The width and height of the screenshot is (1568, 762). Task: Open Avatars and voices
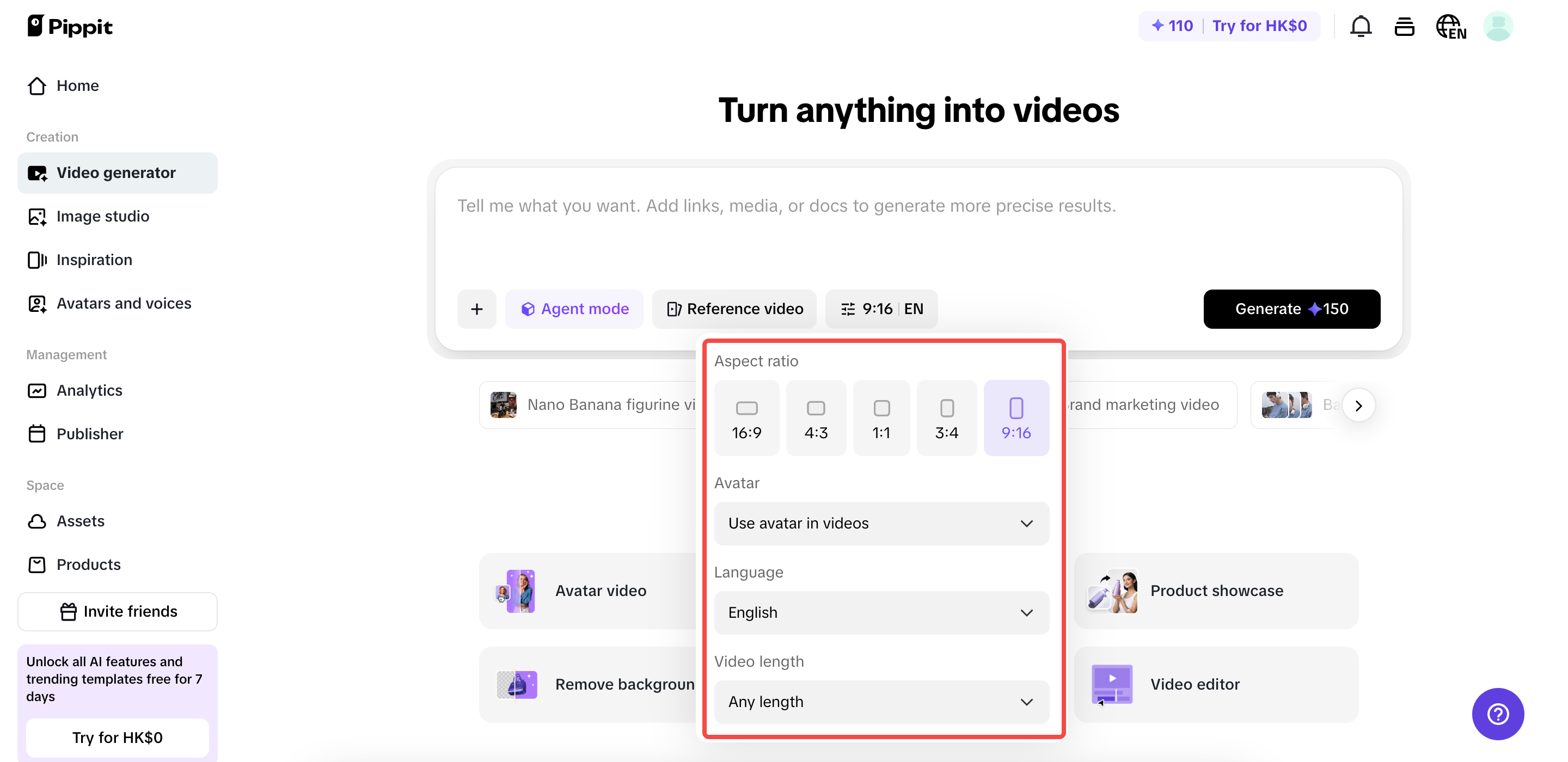[124, 303]
